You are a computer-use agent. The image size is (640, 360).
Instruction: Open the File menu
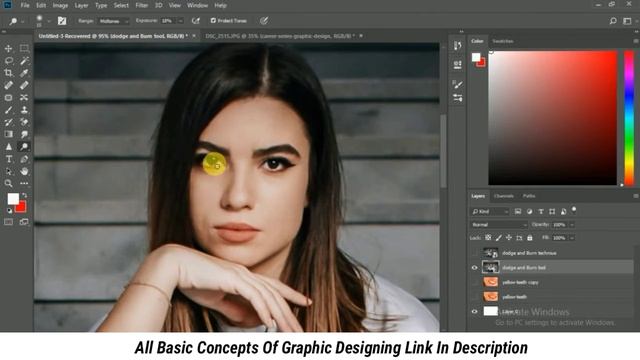click(x=25, y=6)
